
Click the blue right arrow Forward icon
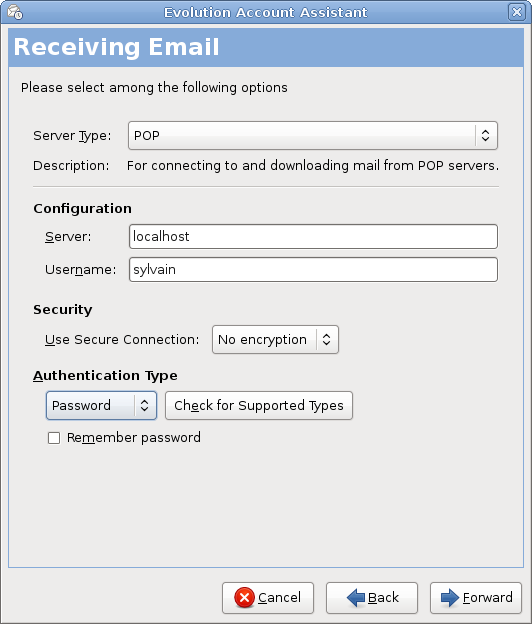[450, 597]
